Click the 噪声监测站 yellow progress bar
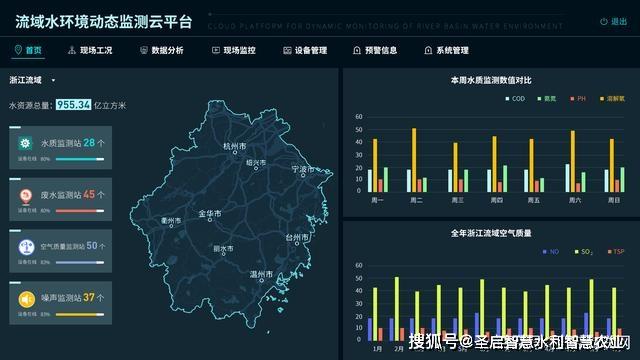This screenshot has height=360, width=640. point(80,315)
